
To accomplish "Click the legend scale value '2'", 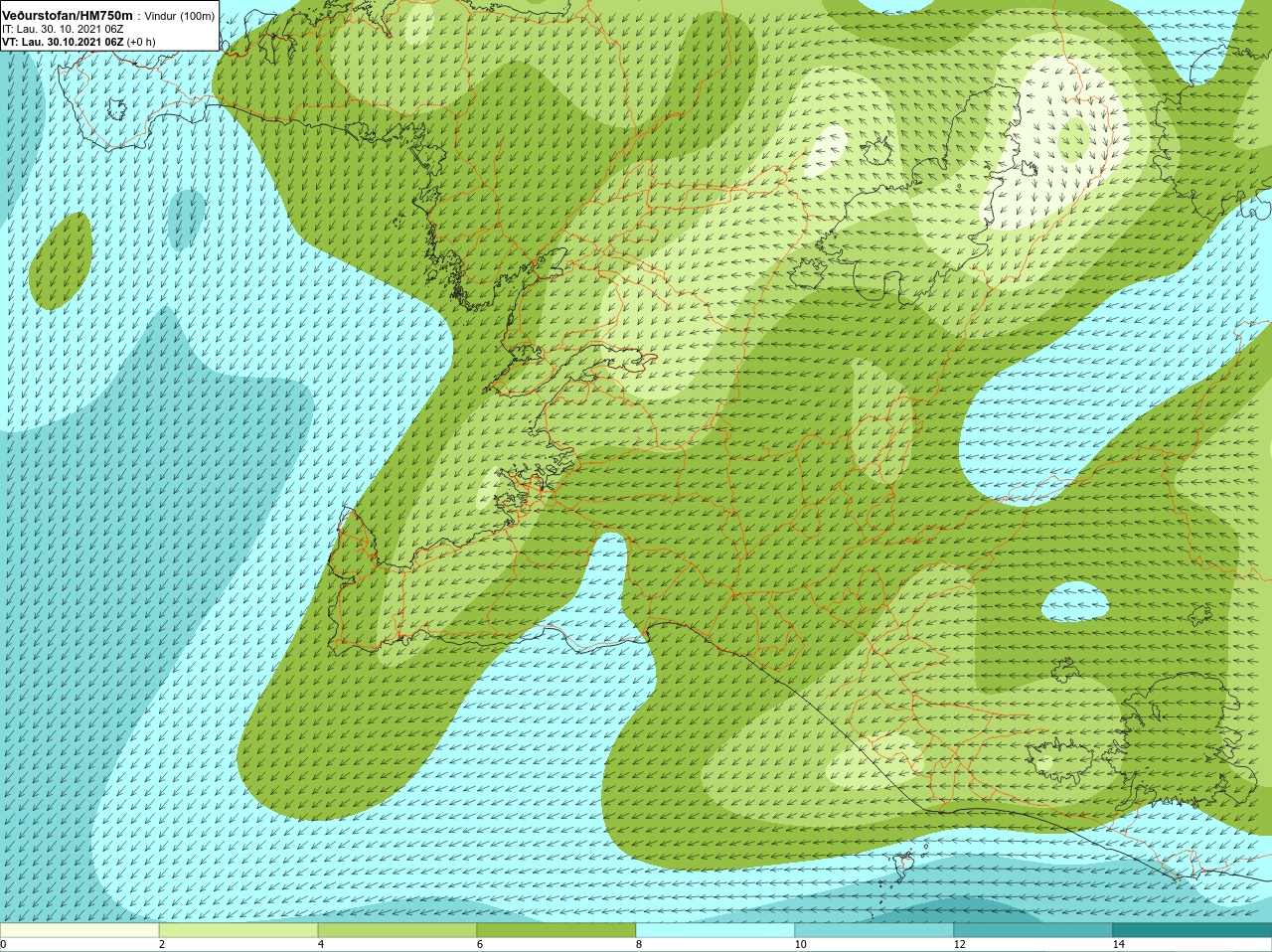I will (x=162, y=945).
